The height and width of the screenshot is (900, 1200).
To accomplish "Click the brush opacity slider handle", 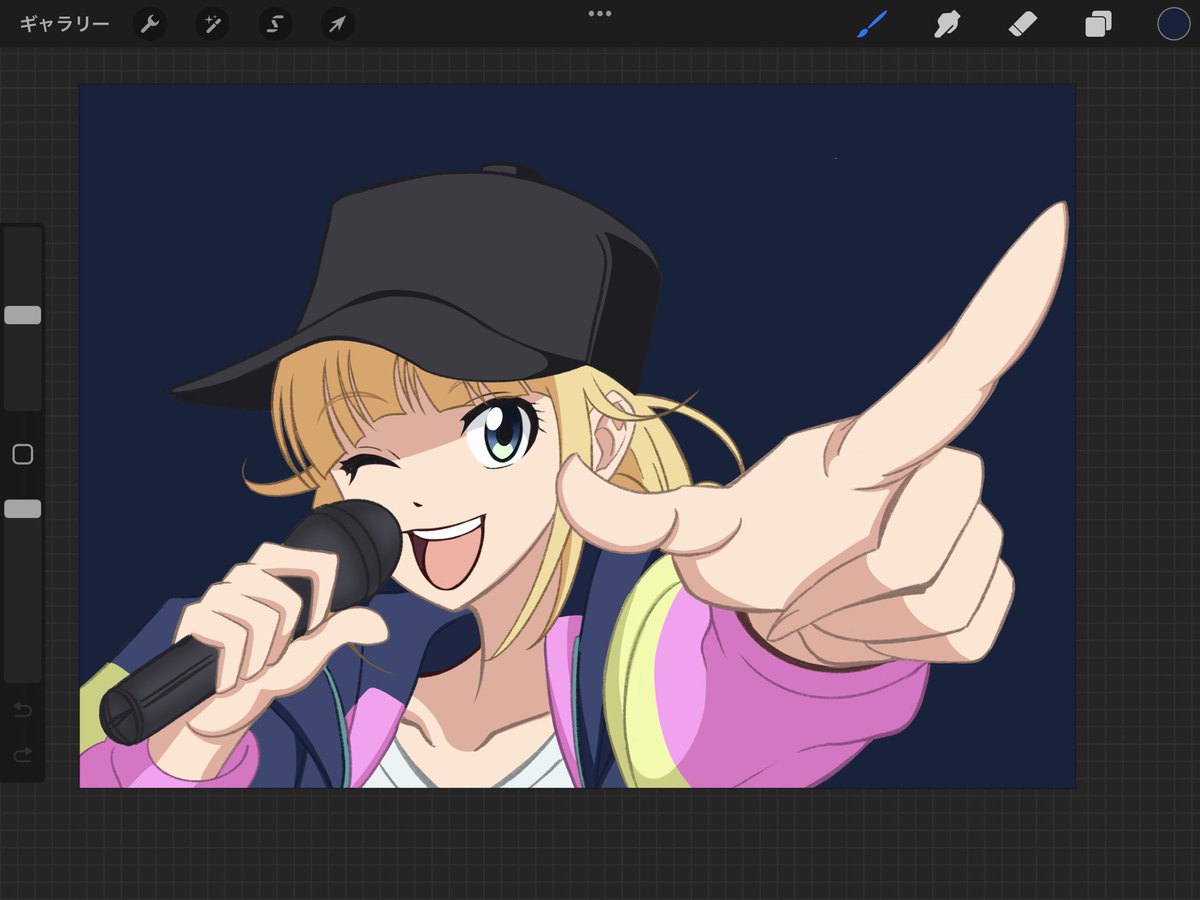I will 23,509.
